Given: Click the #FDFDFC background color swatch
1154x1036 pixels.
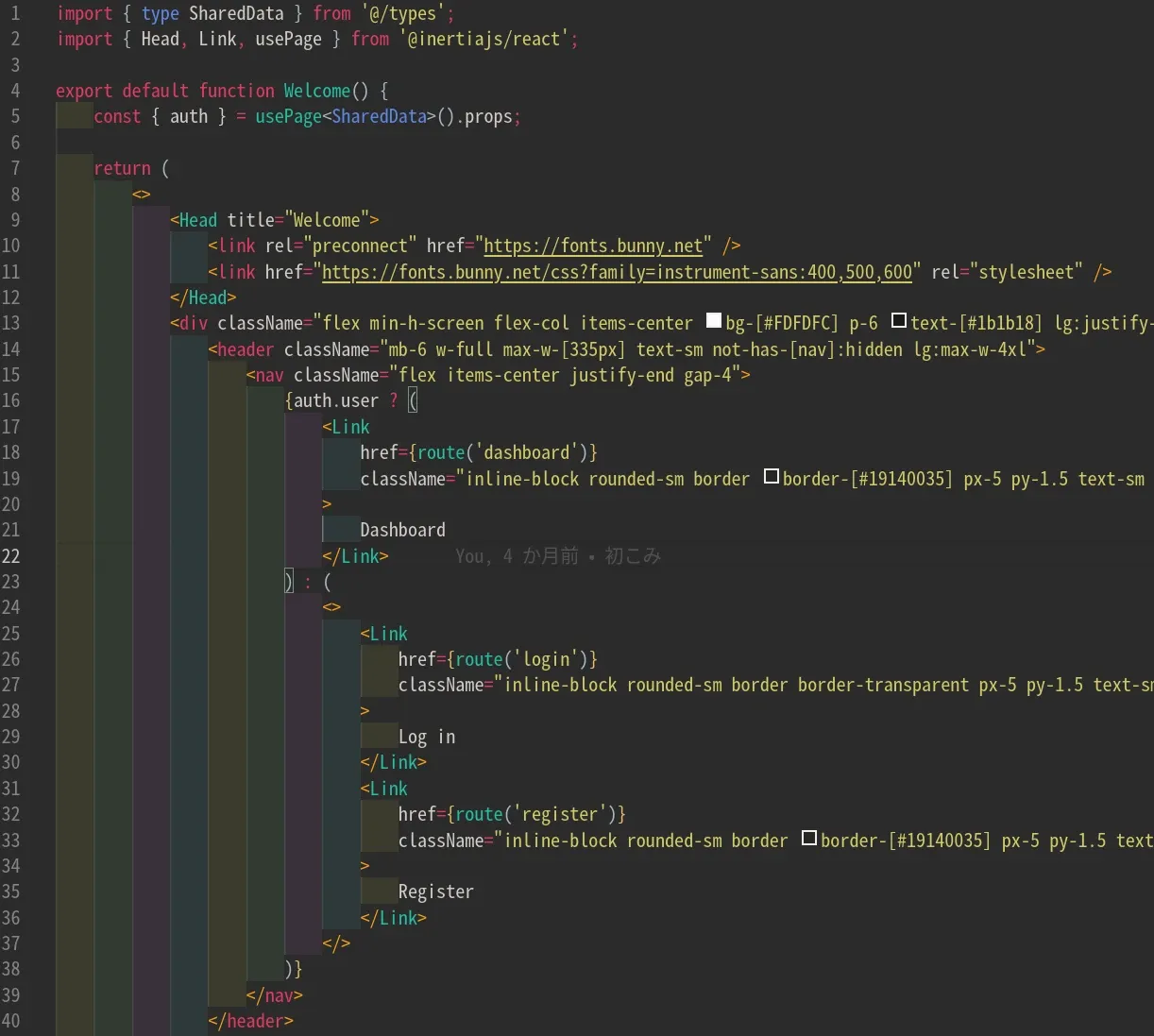Looking at the screenshot, I should coord(714,321).
